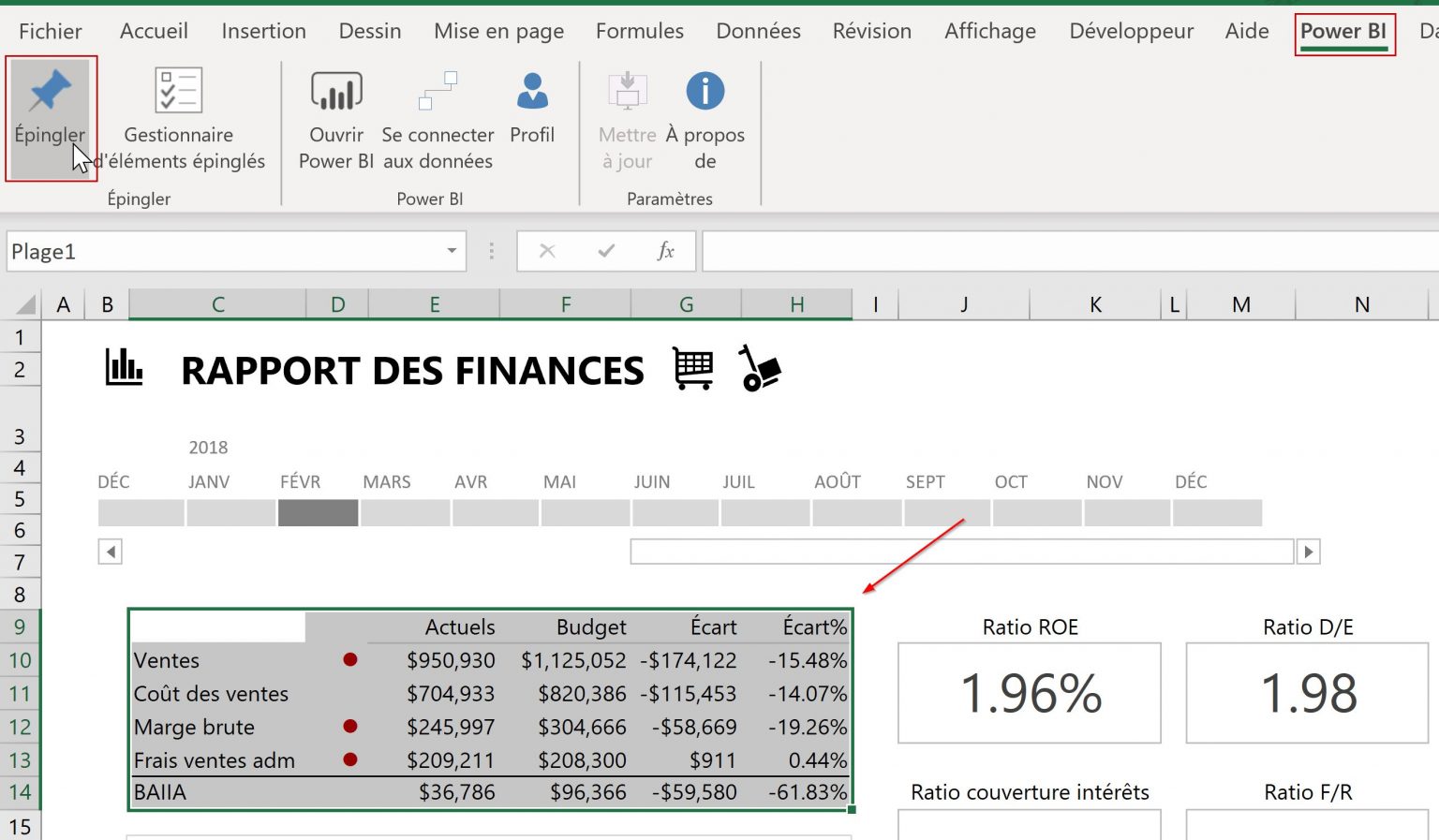Select the MARS segment in the timeline
Screen dimensions: 1439x840
pyautogui.click(x=403, y=512)
